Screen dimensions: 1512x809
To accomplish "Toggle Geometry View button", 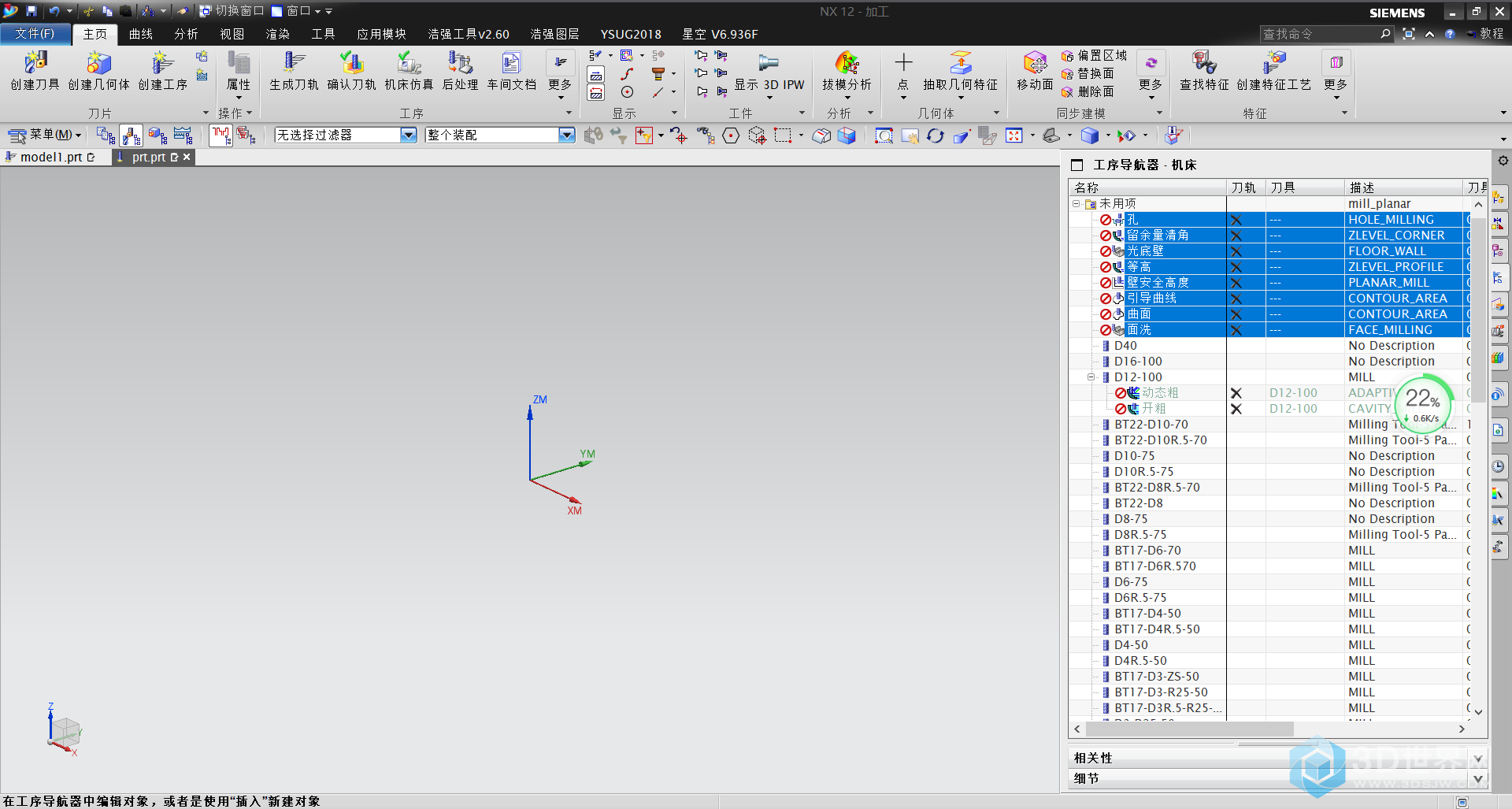I will tap(157, 136).
